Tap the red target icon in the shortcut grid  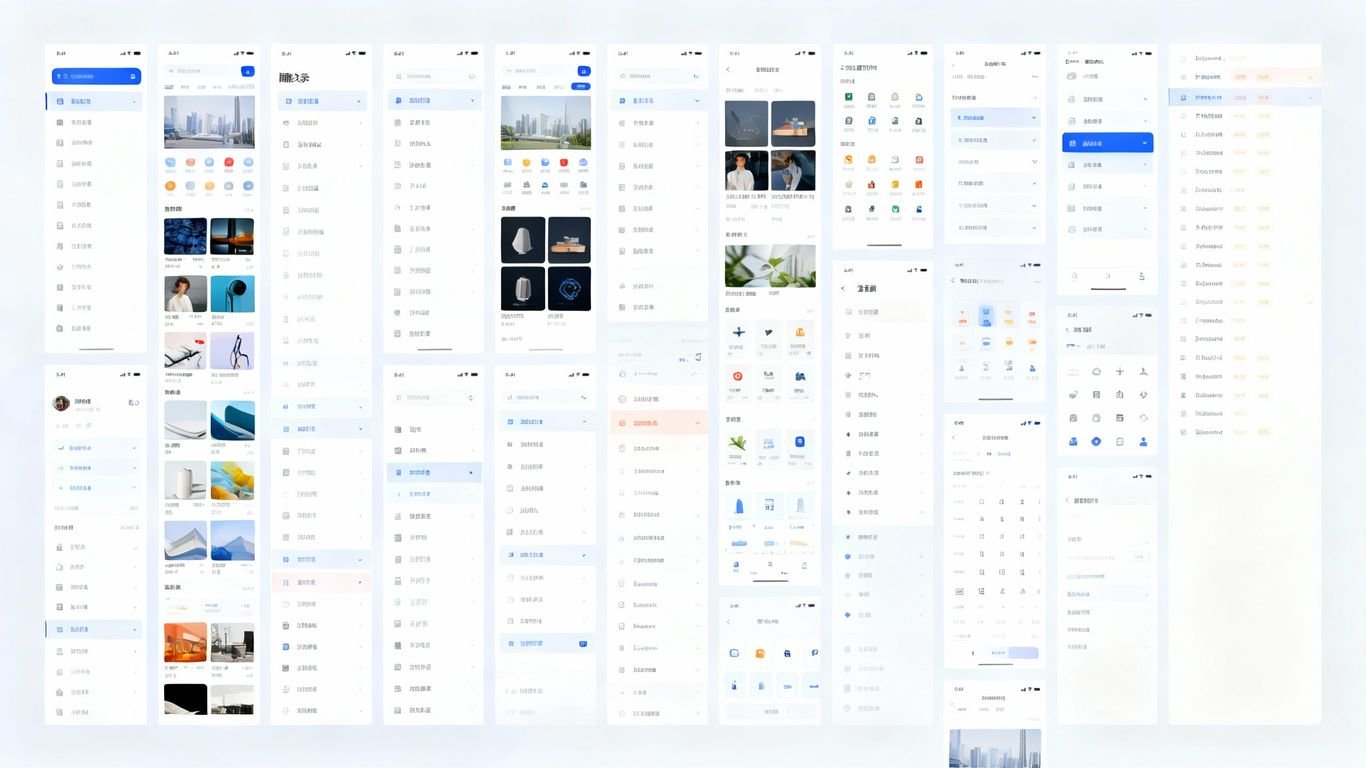click(x=738, y=376)
